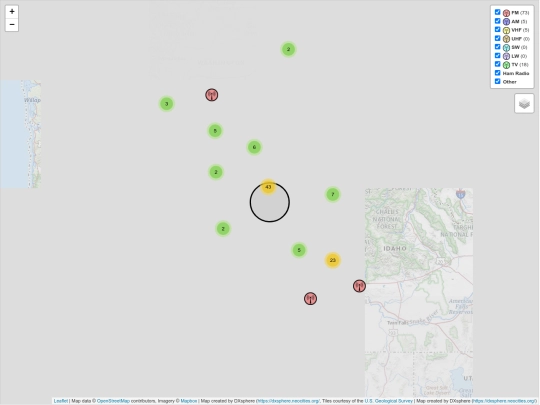Open the yellow cluster marked 43
The width and height of the screenshot is (540, 405).
click(268, 187)
